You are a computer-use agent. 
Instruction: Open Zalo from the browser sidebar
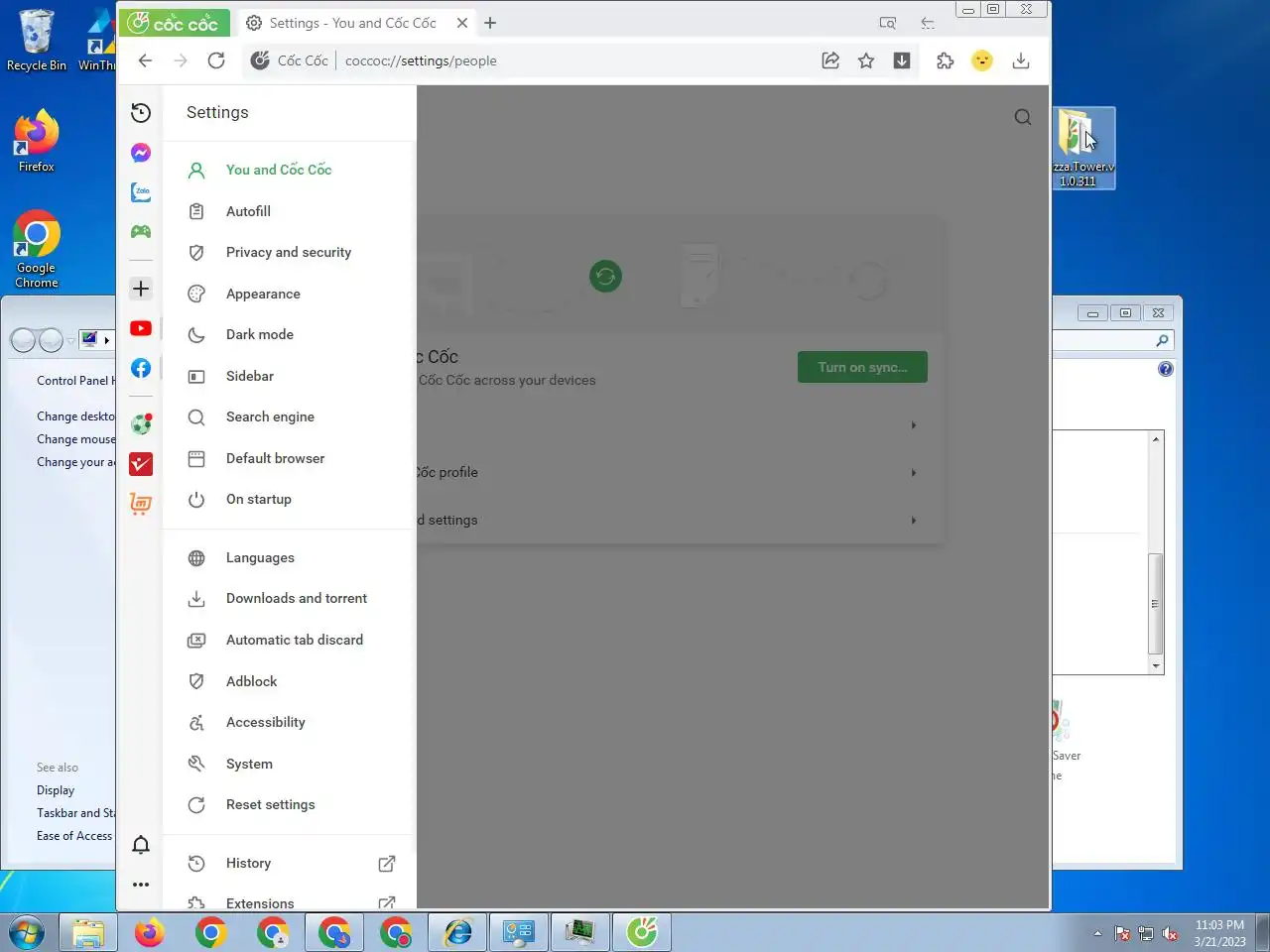[141, 192]
